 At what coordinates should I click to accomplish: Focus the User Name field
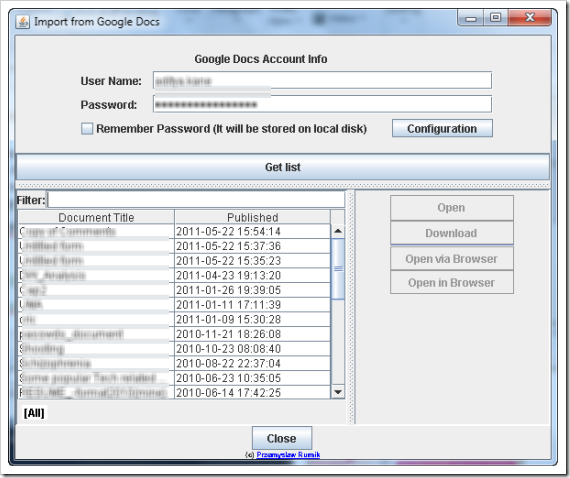click(x=322, y=80)
